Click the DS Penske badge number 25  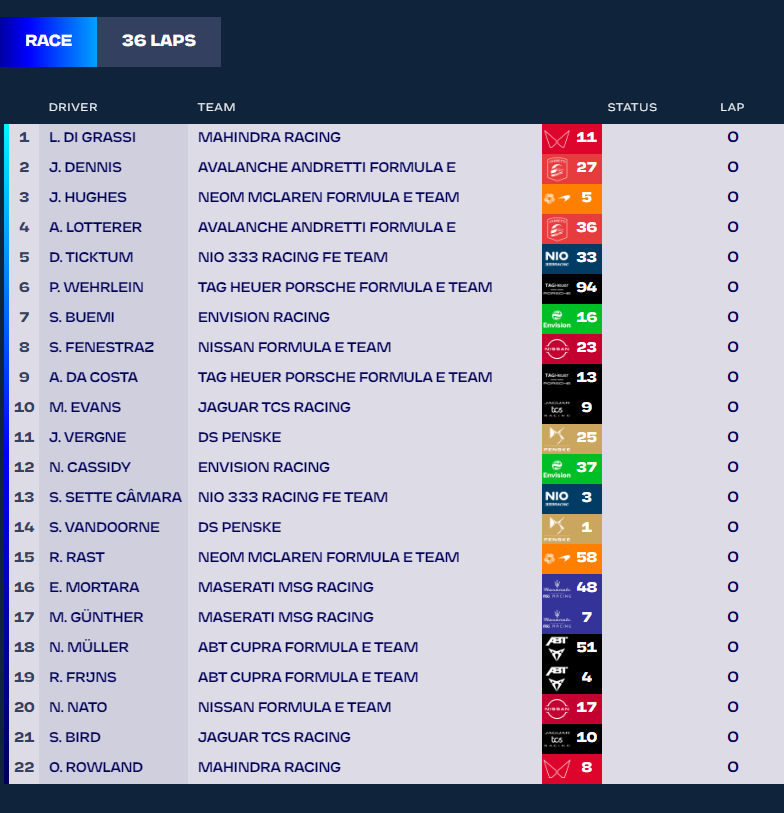coord(572,438)
